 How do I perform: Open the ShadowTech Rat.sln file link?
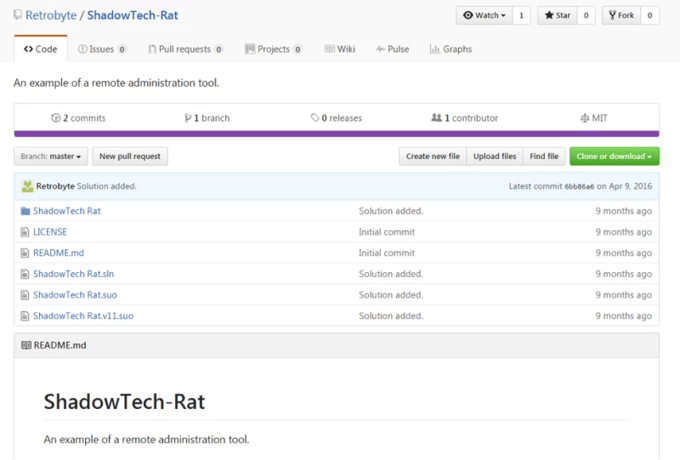tap(73, 274)
